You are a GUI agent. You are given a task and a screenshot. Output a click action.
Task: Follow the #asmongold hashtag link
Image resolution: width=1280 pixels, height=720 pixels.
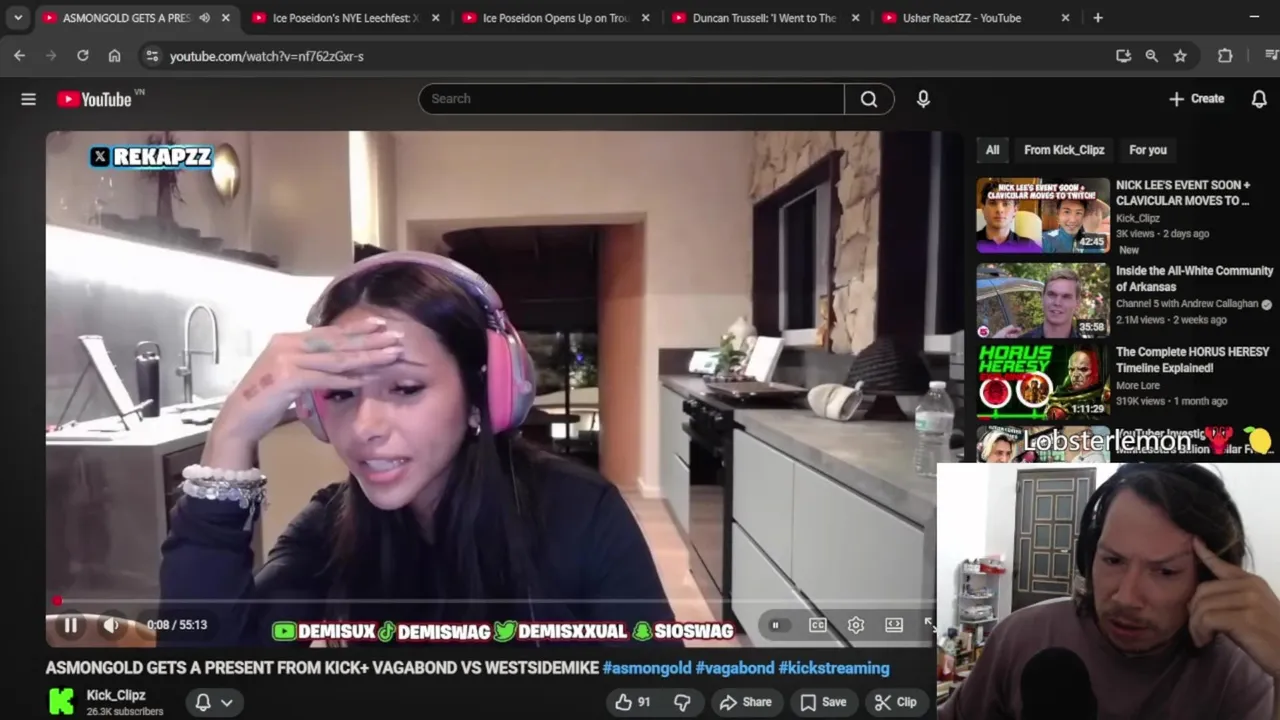coord(647,668)
